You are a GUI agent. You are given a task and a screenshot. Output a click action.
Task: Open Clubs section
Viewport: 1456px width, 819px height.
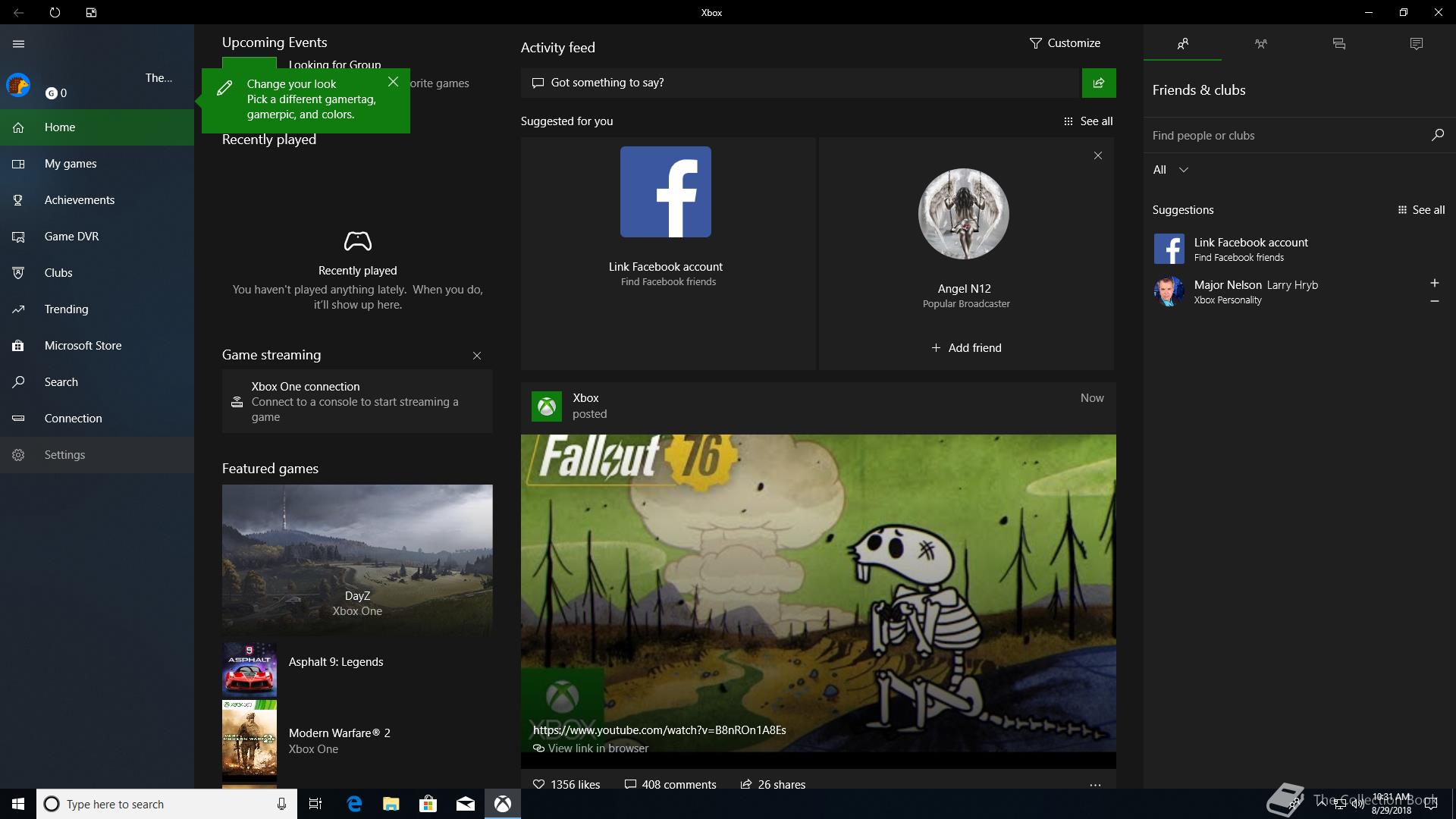(x=97, y=273)
